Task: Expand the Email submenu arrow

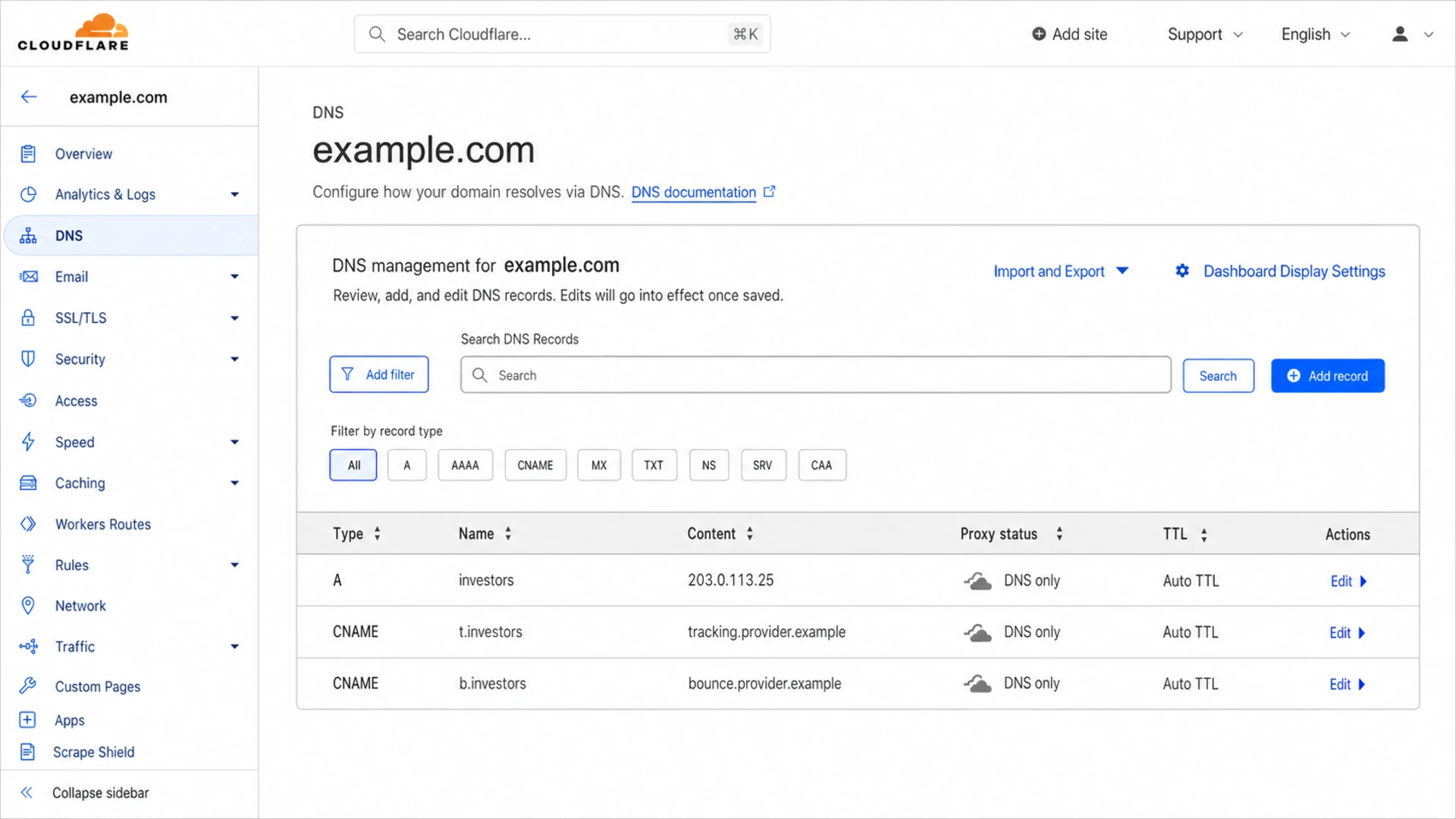Action: click(234, 277)
